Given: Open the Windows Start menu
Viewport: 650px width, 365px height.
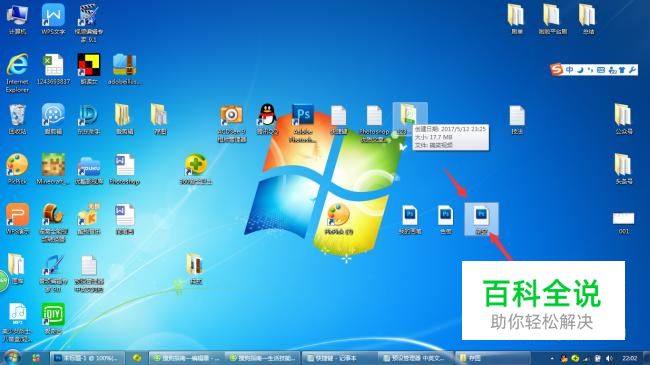Looking at the screenshot, I should pos(13,358).
